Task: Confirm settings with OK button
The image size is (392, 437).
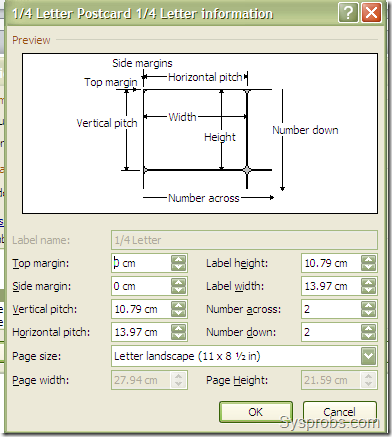Action: (x=256, y=412)
